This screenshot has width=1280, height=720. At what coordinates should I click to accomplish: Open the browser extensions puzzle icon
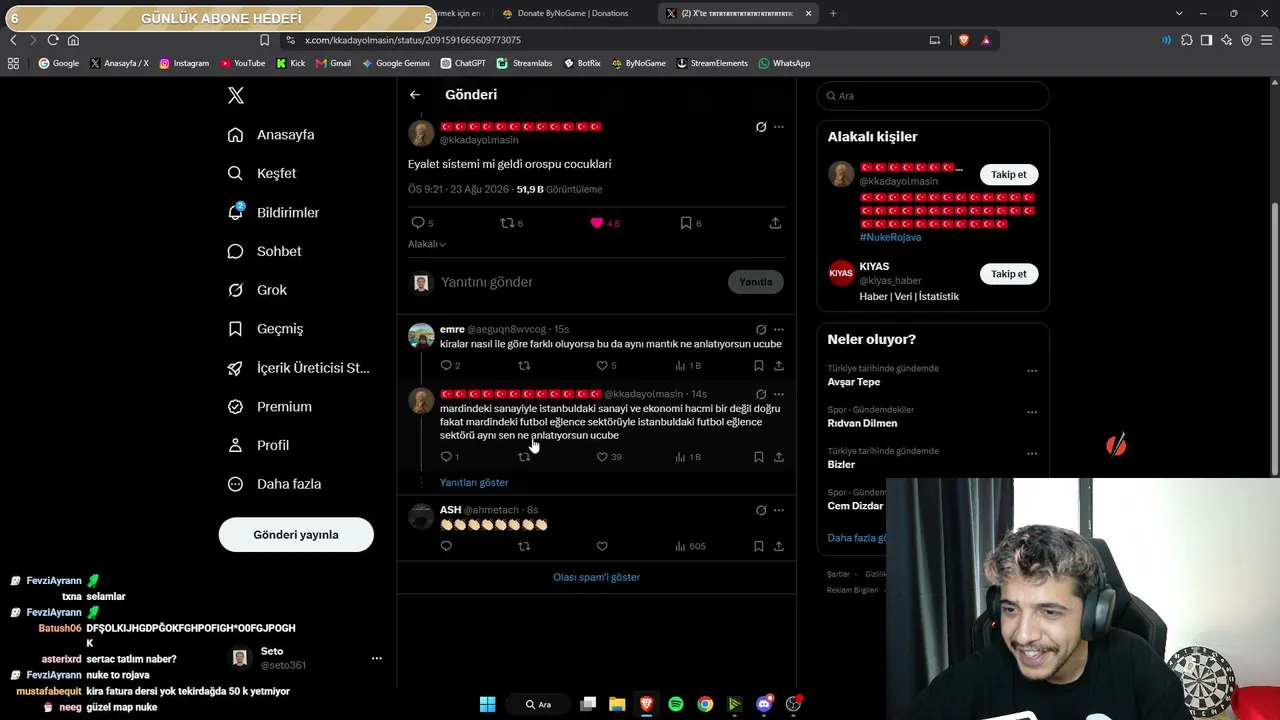(x=1187, y=40)
